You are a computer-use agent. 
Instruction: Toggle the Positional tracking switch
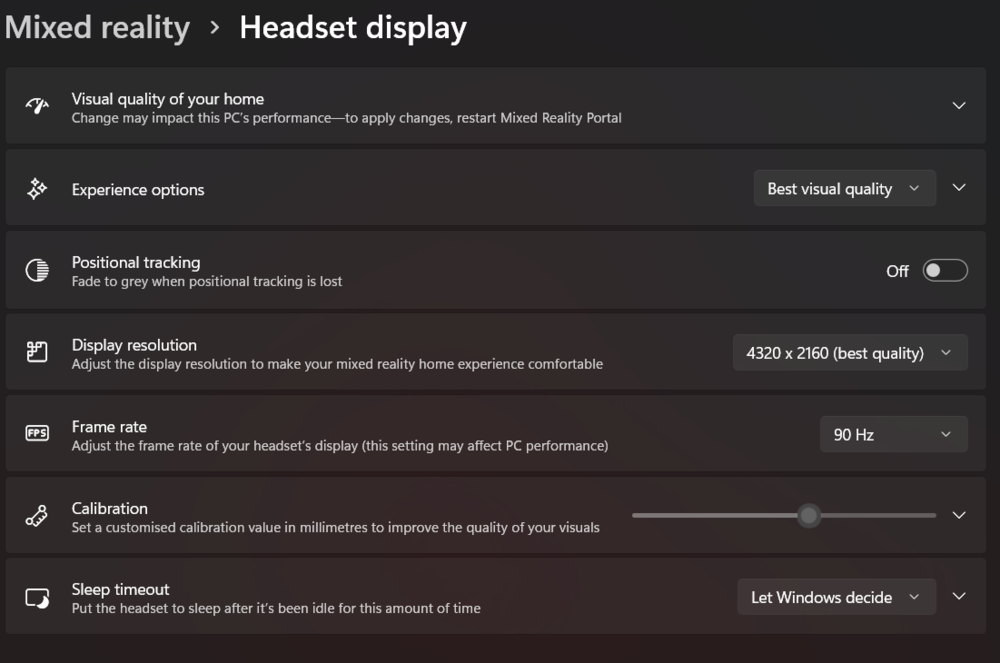click(x=945, y=271)
